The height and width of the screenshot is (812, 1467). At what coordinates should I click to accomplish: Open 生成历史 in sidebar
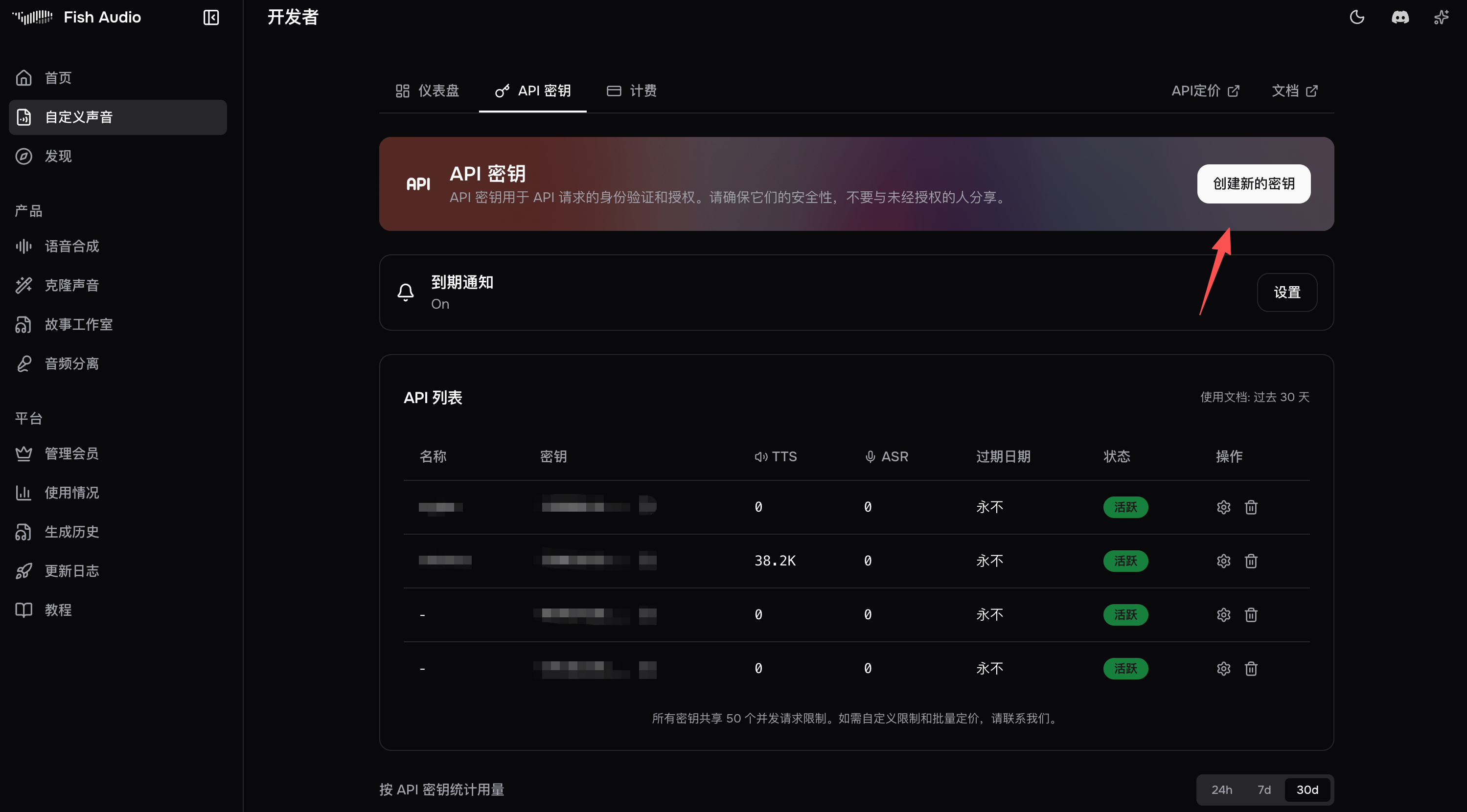tap(118, 532)
